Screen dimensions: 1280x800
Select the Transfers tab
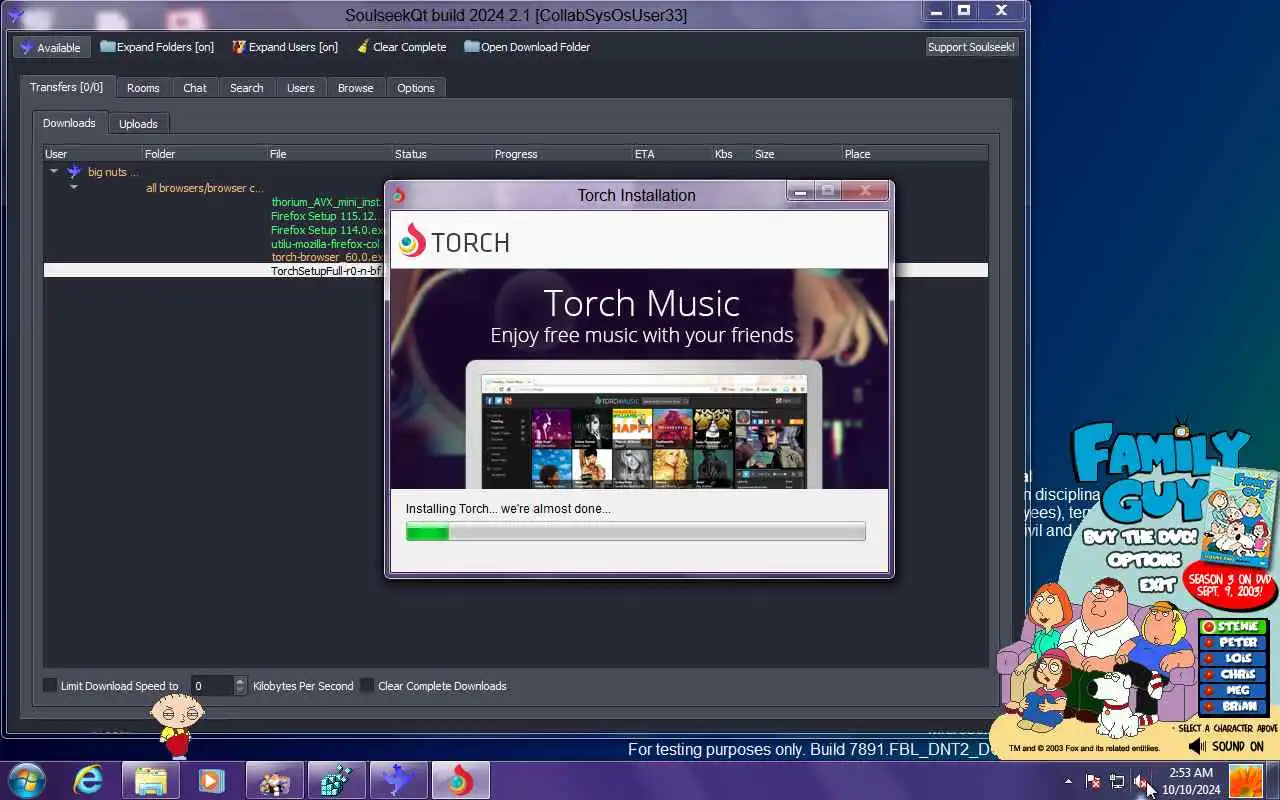pyautogui.click(x=67, y=87)
